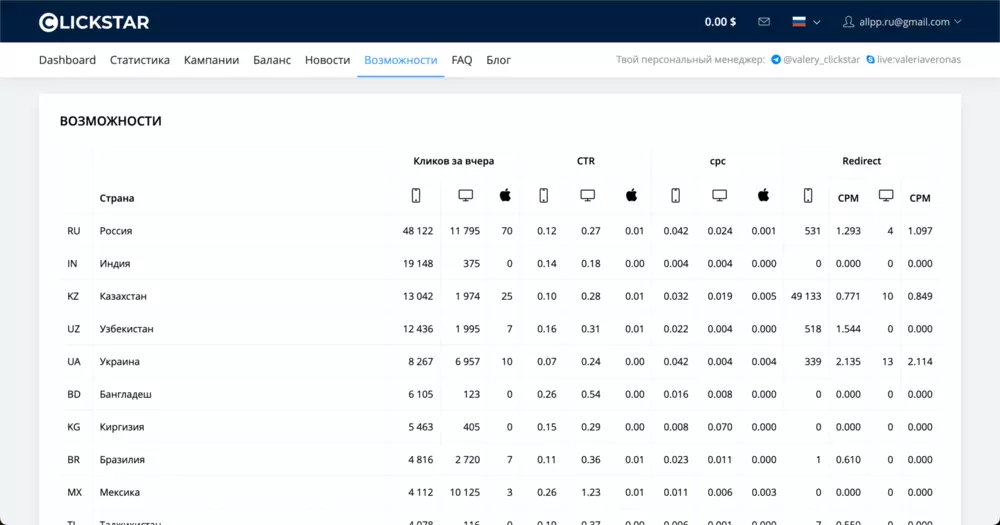Go to the Кампании section
This screenshot has width=1000, height=525.
tap(211, 60)
